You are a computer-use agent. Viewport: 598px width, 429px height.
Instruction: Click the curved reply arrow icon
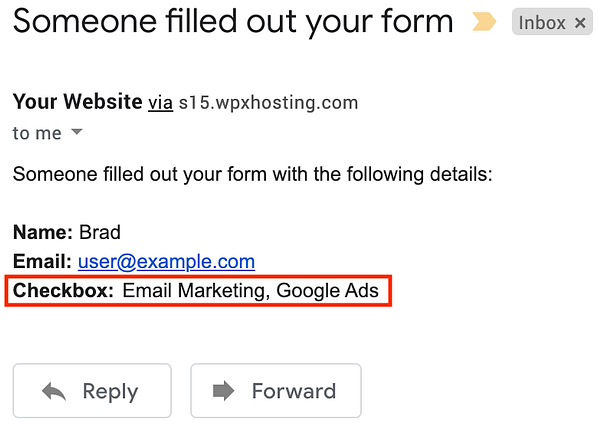[x=54, y=392]
